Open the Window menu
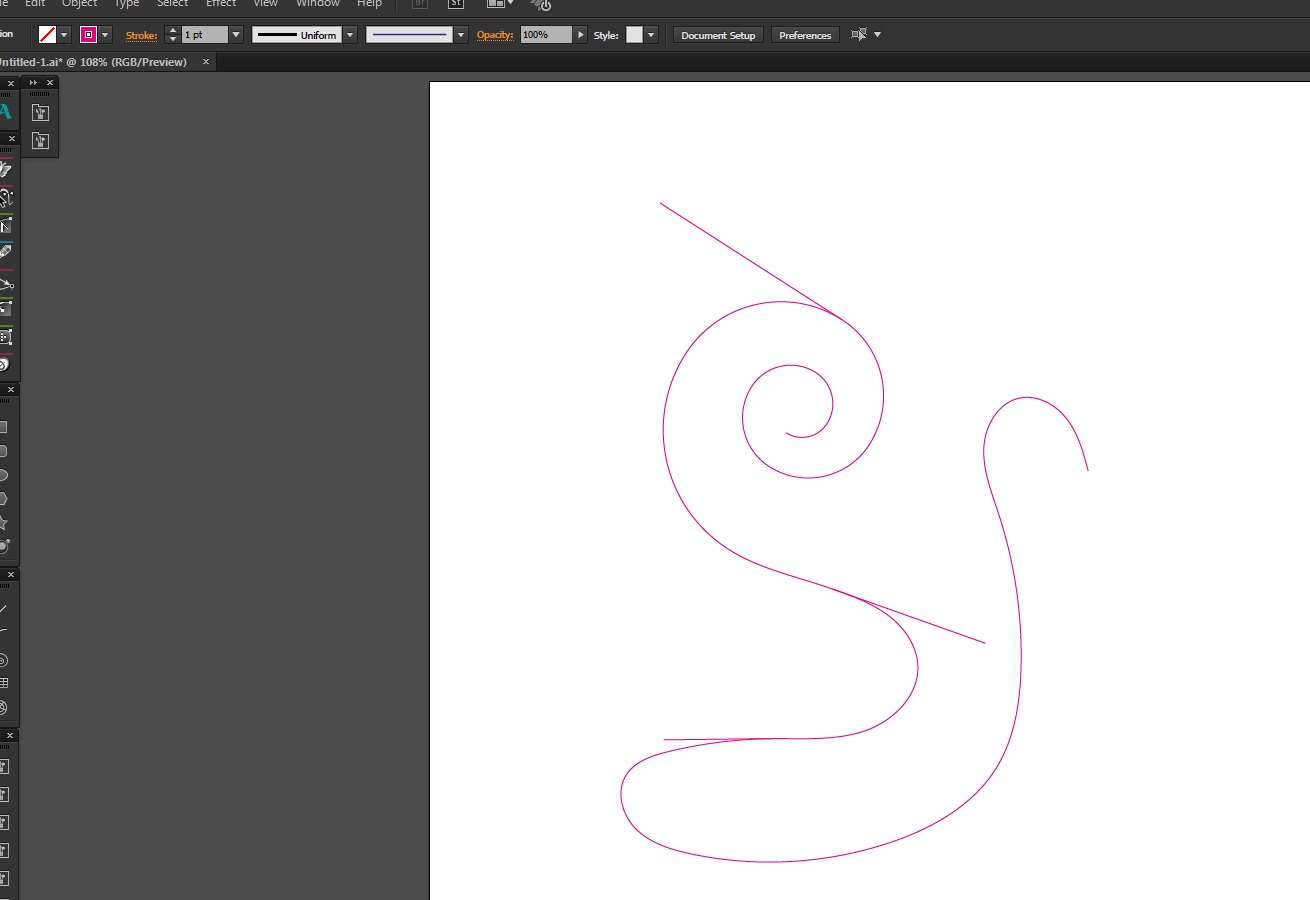The image size is (1310, 900). [318, 4]
